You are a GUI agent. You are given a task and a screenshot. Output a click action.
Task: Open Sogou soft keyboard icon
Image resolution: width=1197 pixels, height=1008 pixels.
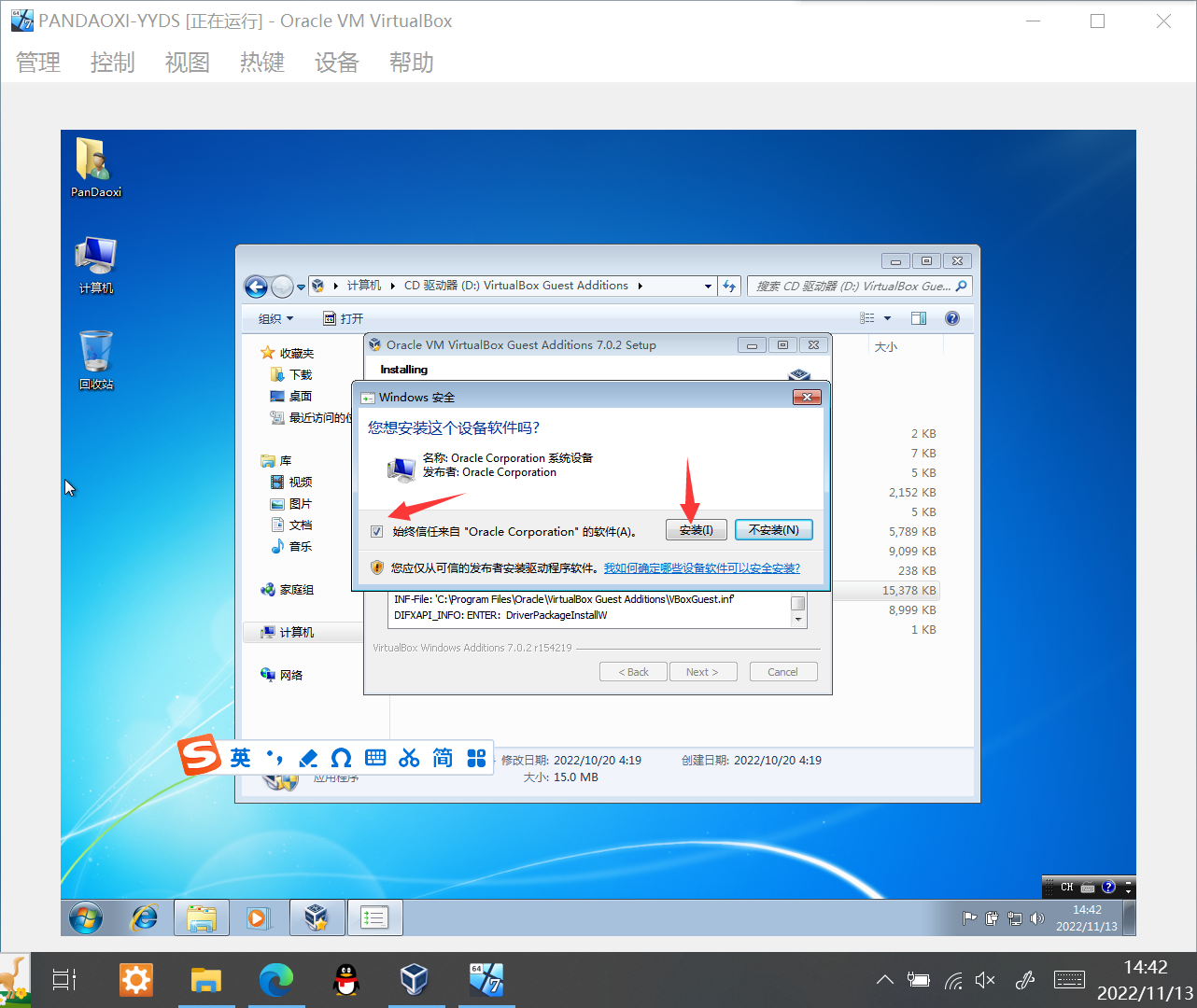click(375, 758)
